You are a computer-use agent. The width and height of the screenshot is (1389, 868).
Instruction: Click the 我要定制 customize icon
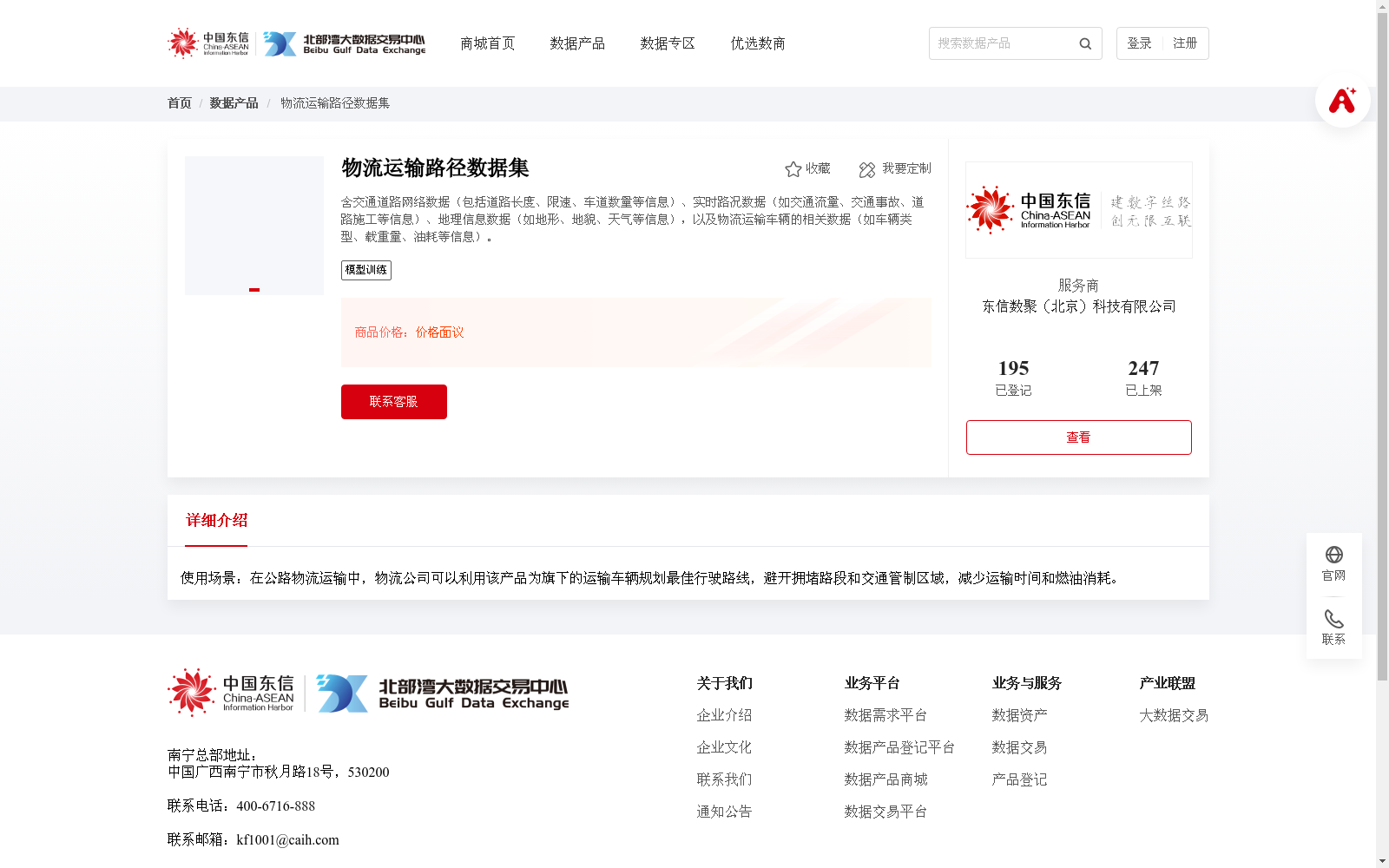pos(866,169)
